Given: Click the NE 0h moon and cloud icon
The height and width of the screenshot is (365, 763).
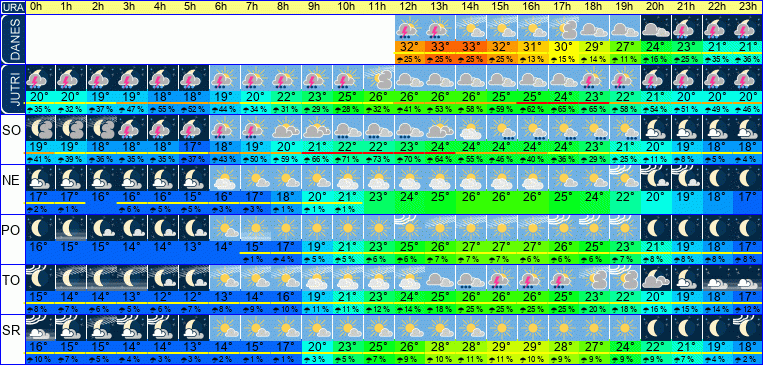Looking at the screenshot, I should [40, 178].
